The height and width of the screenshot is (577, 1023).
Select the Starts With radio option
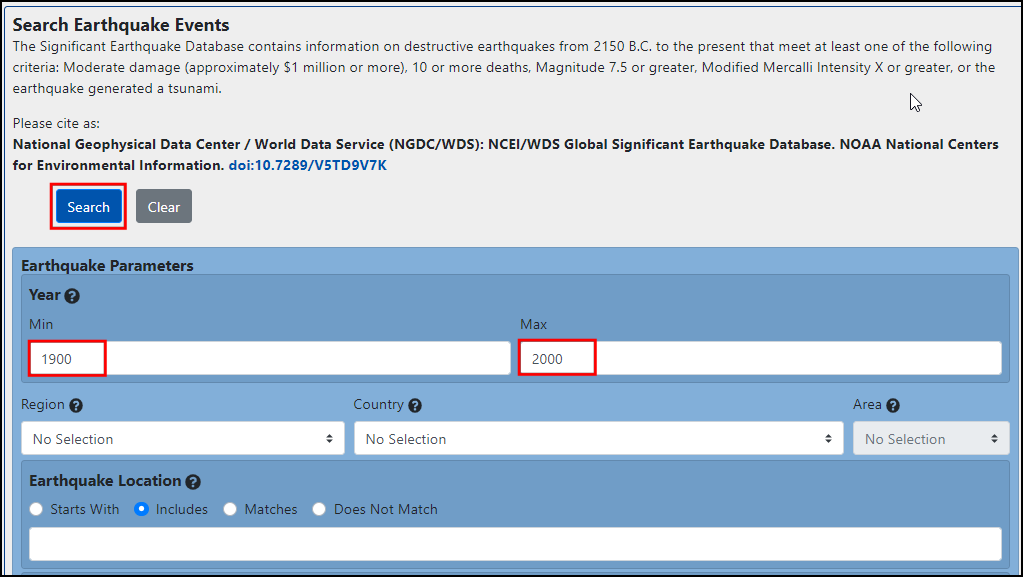(37, 509)
